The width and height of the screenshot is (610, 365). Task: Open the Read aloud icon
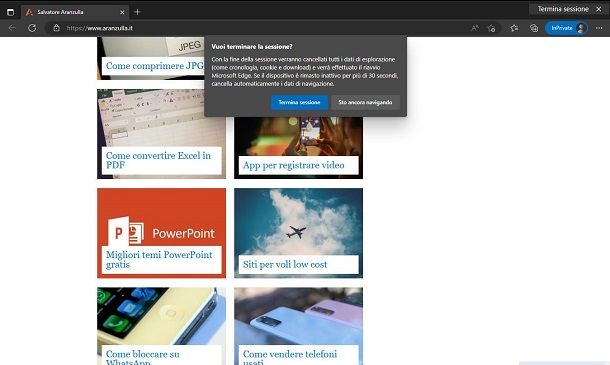[x=475, y=28]
